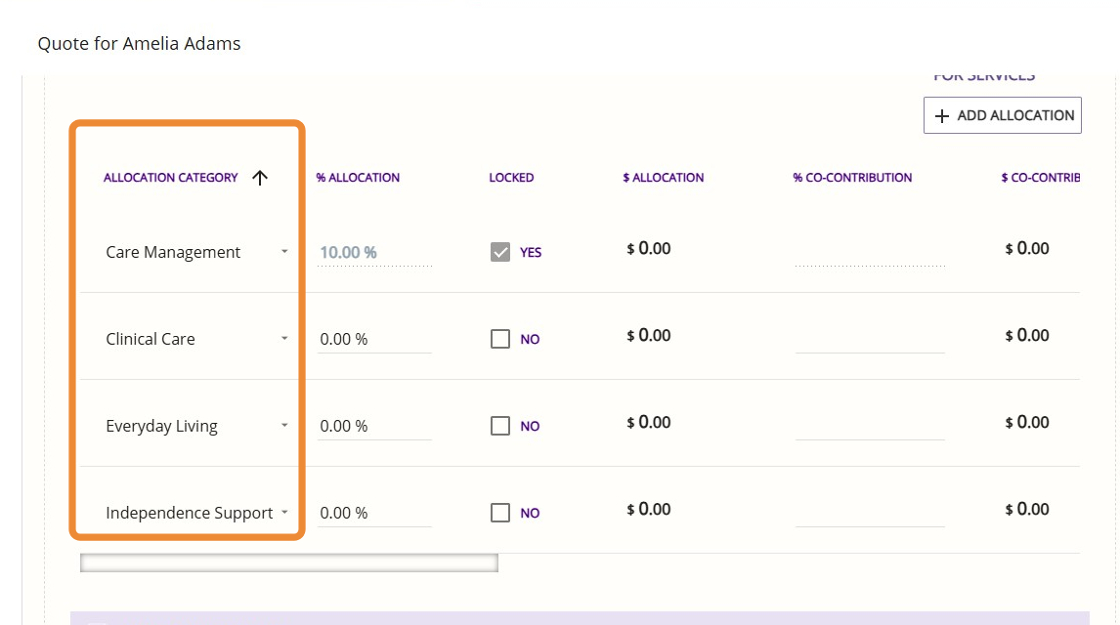Viewport: 1120px width, 625px height.
Task: Click the $ Allocation column header
Action: click(663, 178)
